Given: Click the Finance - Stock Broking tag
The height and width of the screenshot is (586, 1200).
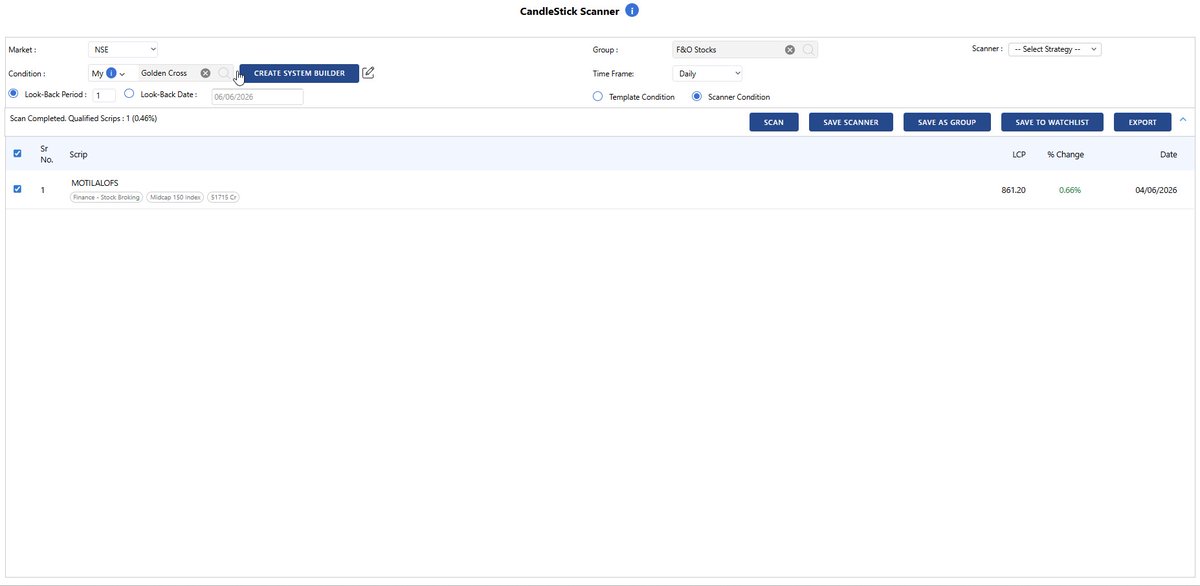Looking at the screenshot, I should point(106,198).
